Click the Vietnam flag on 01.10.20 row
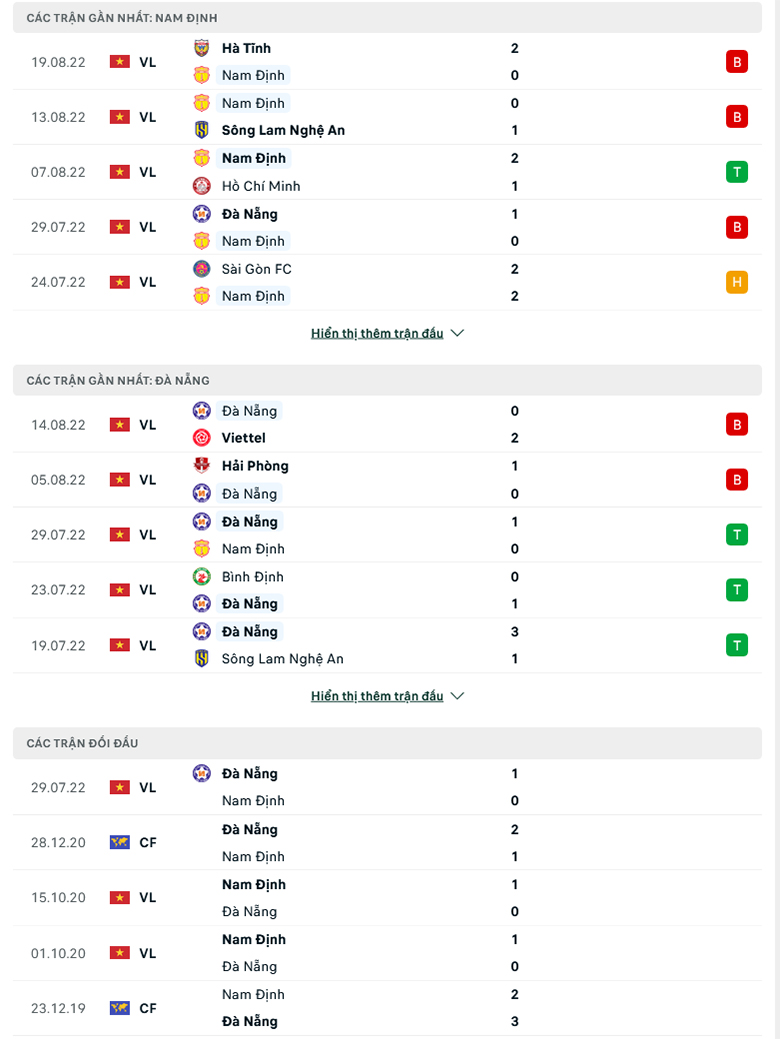780x1039 pixels. 119,953
